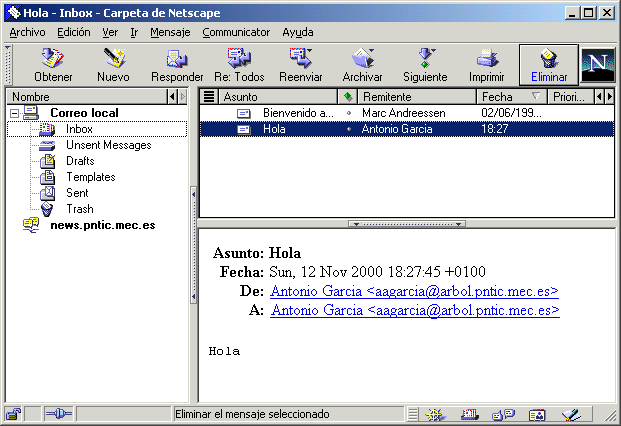621x426 pixels.
Task: Collapse the toolbar using its left grip
Action: pyautogui.click(x=8, y=64)
